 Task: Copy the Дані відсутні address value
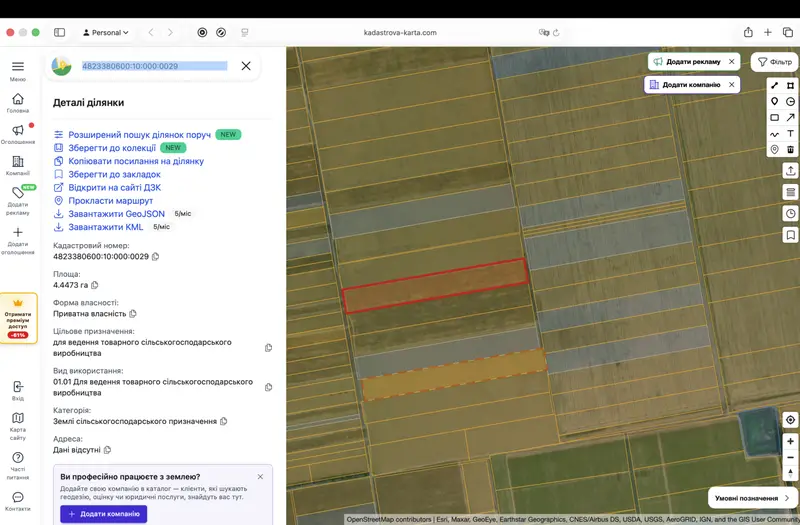107,450
